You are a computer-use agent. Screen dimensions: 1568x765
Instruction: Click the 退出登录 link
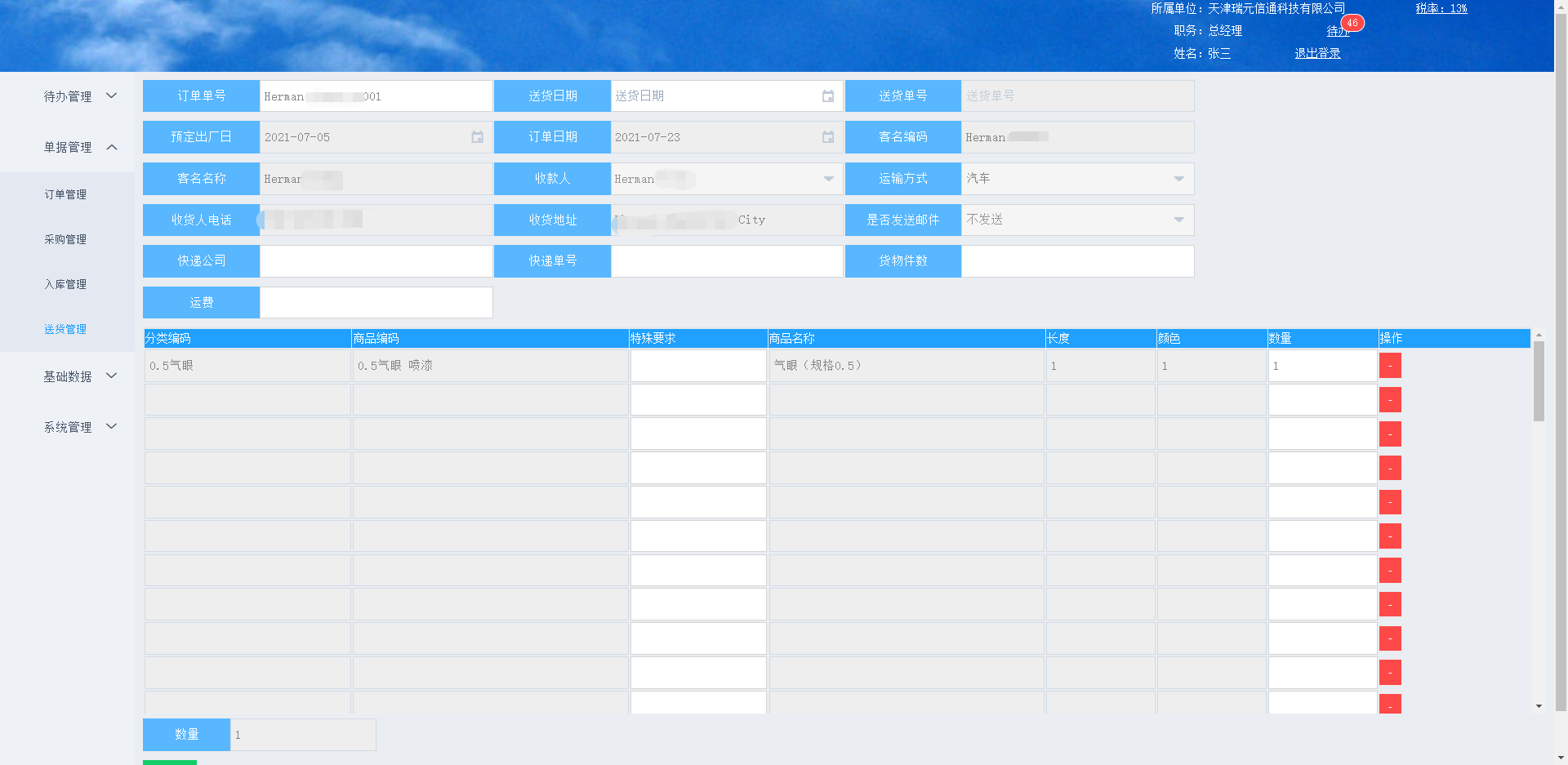[1316, 53]
